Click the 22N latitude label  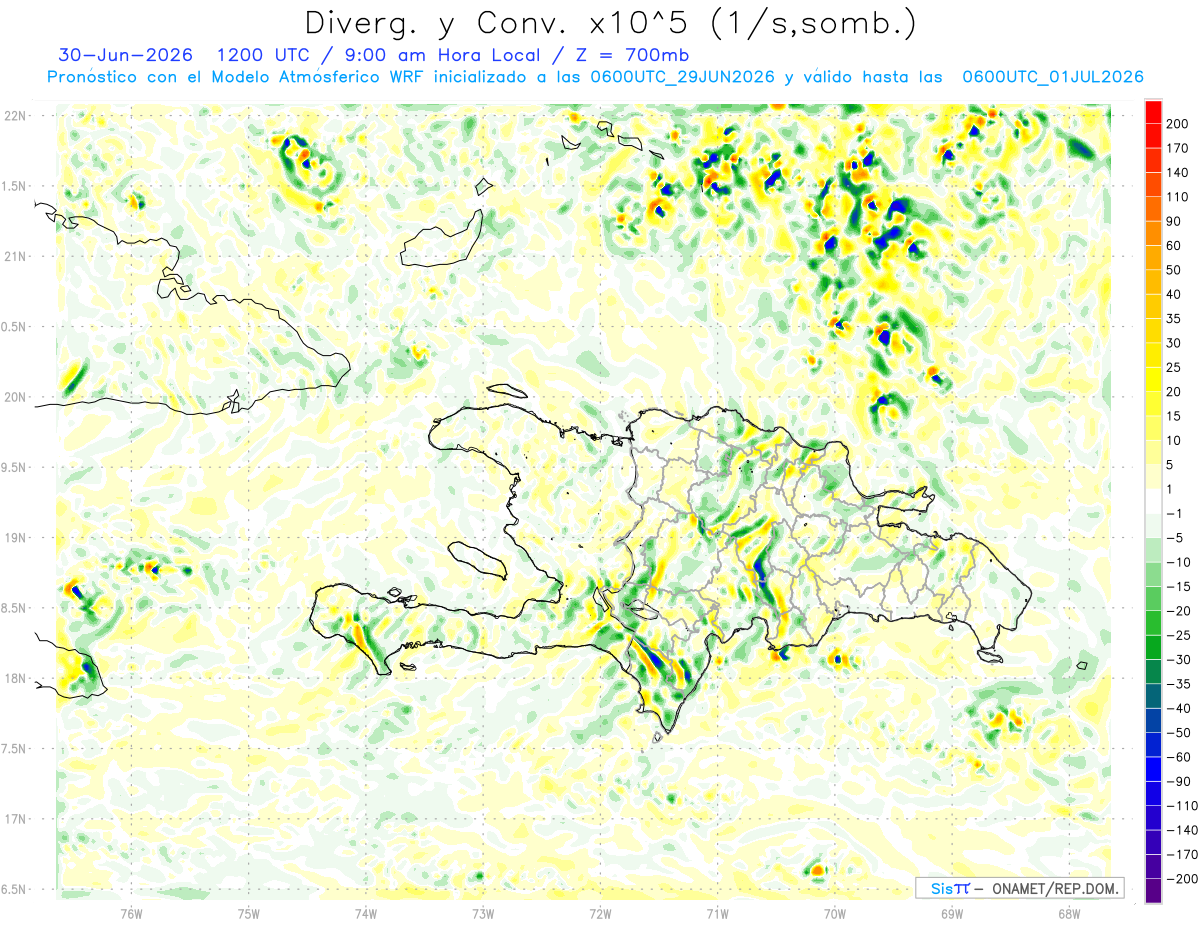pyautogui.click(x=15, y=116)
